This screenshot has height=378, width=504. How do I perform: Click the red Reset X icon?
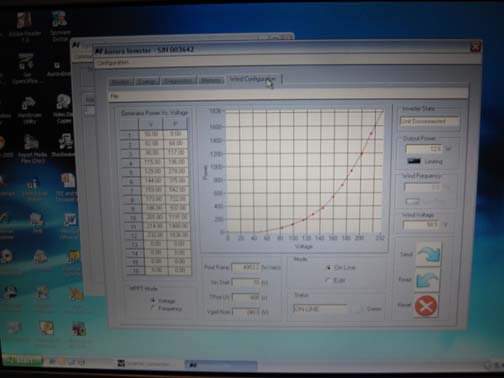[426, 305]
